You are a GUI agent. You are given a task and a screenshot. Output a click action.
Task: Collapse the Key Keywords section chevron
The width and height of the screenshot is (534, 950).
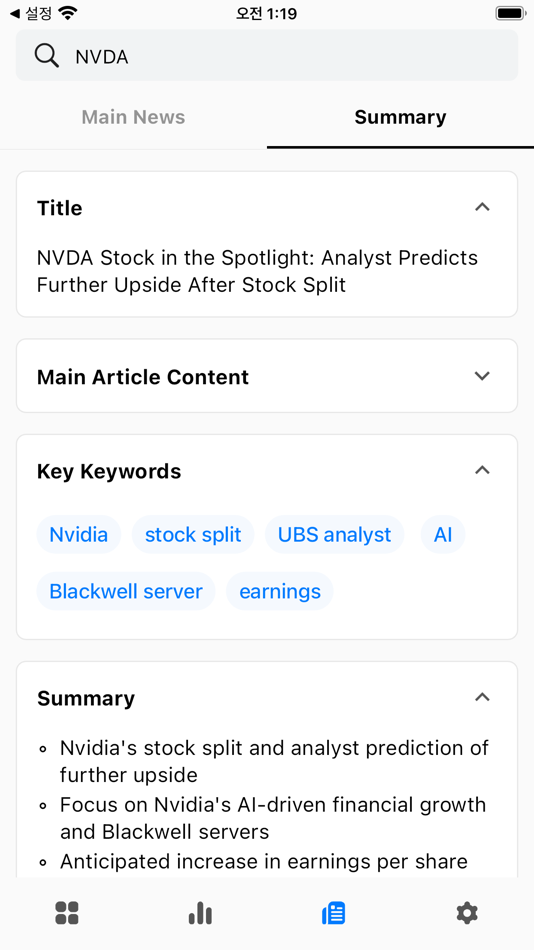click(x=482, y=470)
